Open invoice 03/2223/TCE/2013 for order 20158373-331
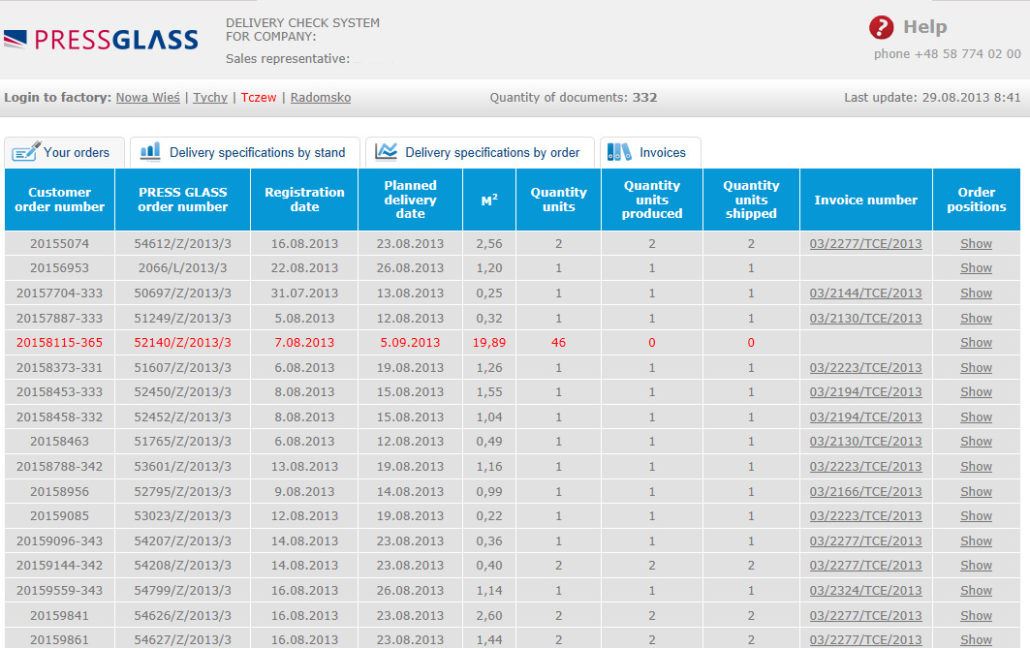This screenshot has width=1030, height=648. (866, 367)
